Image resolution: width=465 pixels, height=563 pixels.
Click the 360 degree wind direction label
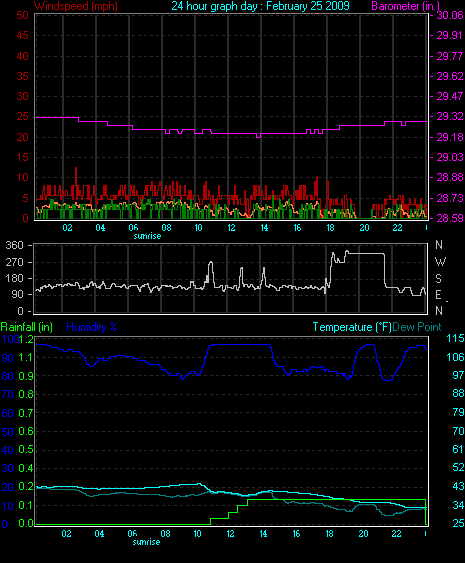[14, 246]
